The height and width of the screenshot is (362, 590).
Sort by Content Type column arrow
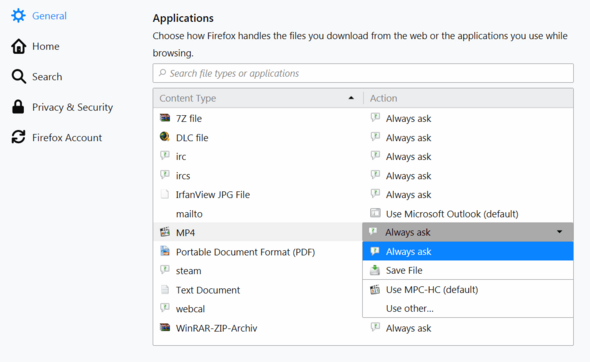[351, 98]
